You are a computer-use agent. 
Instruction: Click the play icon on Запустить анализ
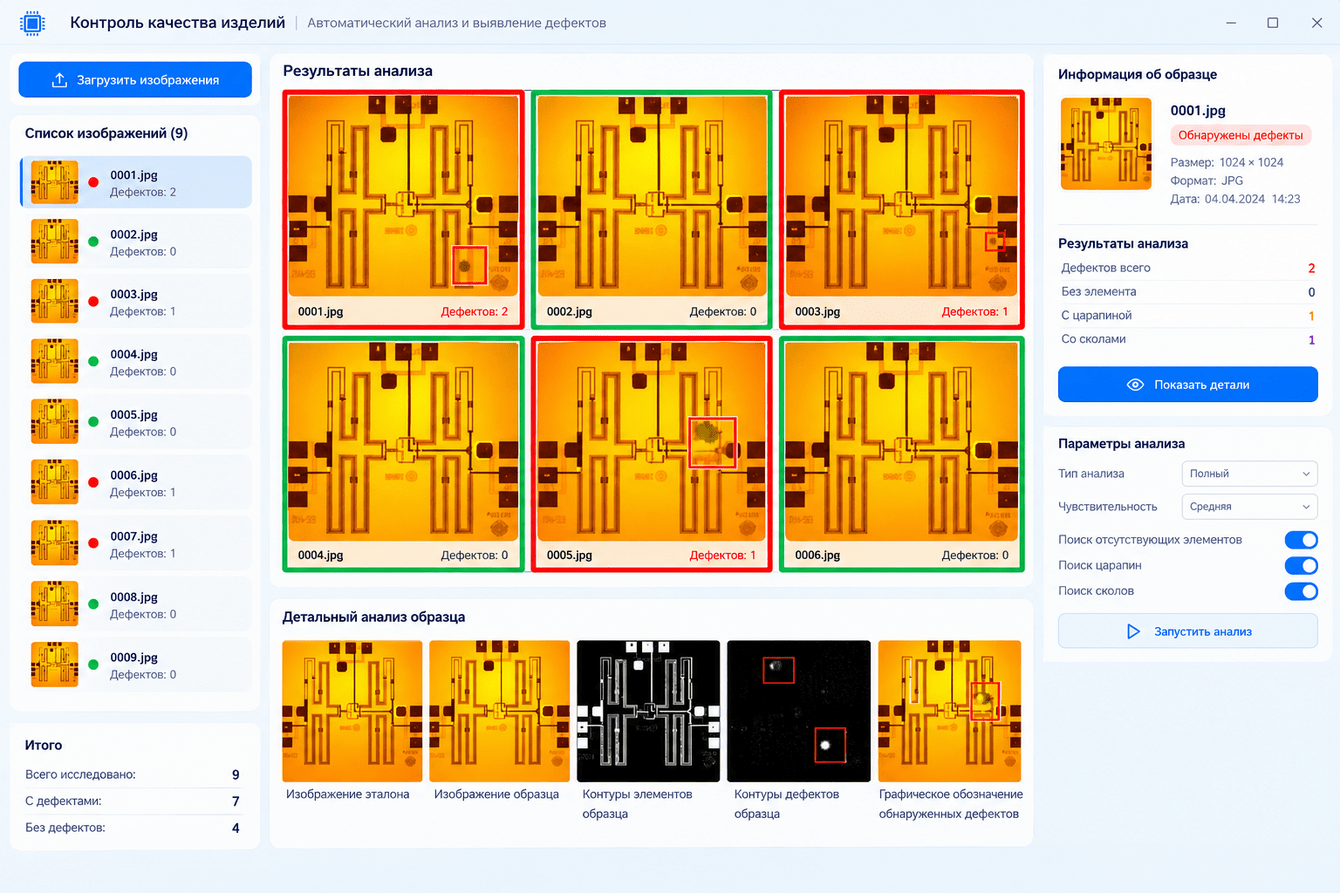coord(1133,631)
